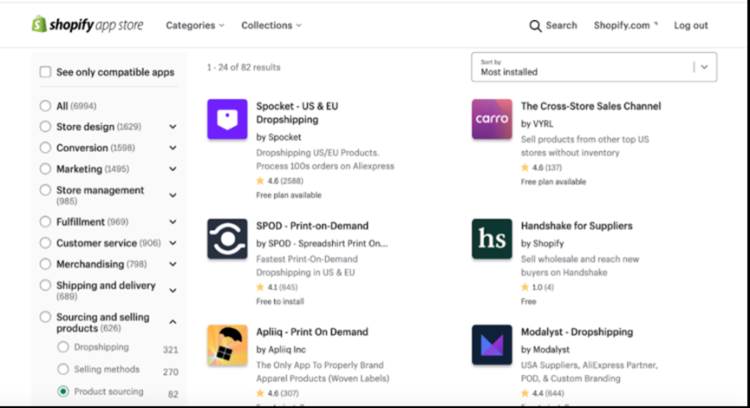Select the Store design radio button
The image size is (750, 408).
[45, 127]
